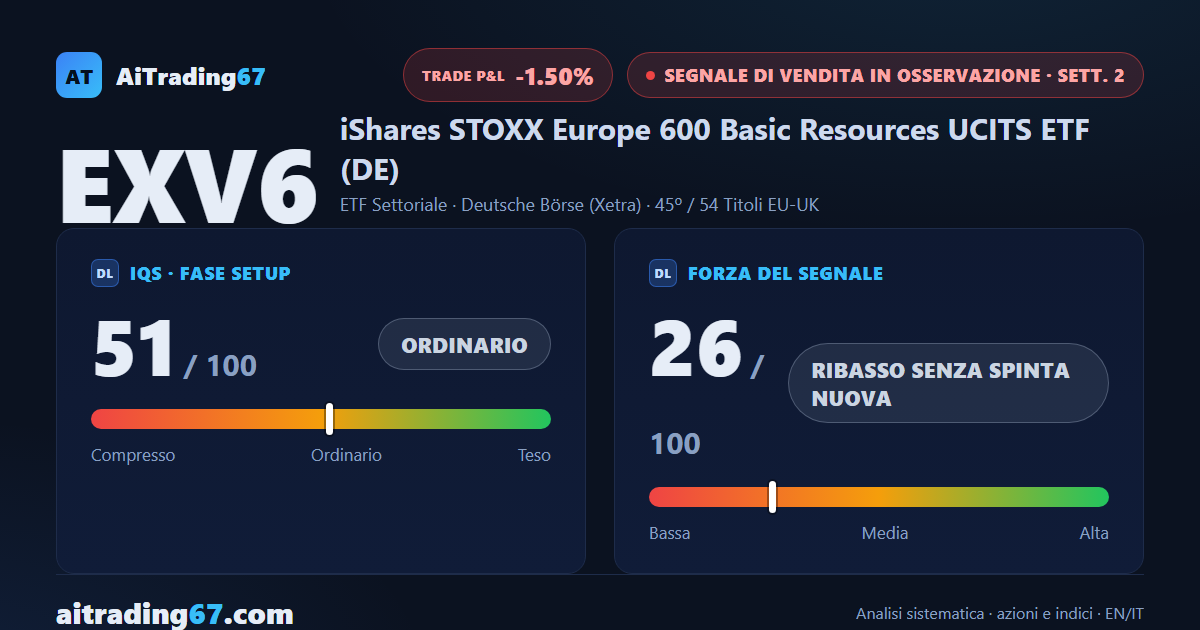Click the Teso scale label

(x=534, y=455)
